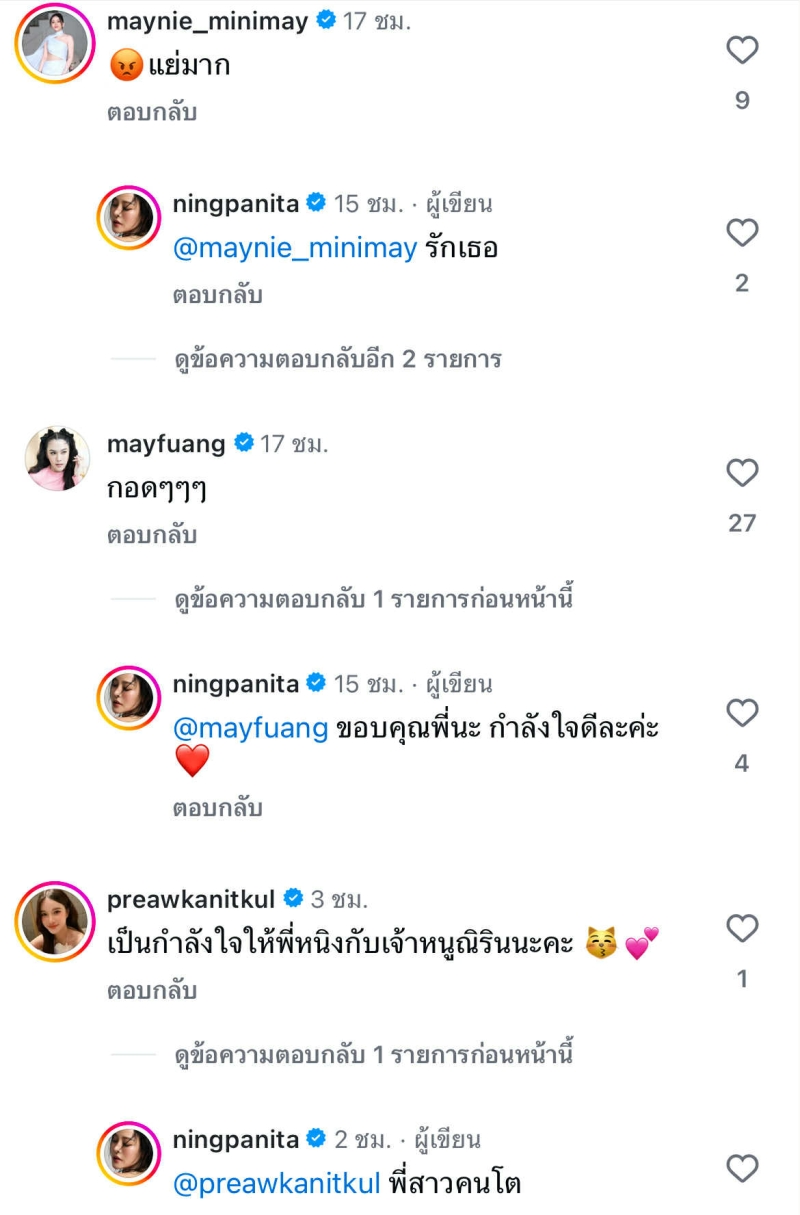Like preawkanitkul's comment

coord(742,929)
